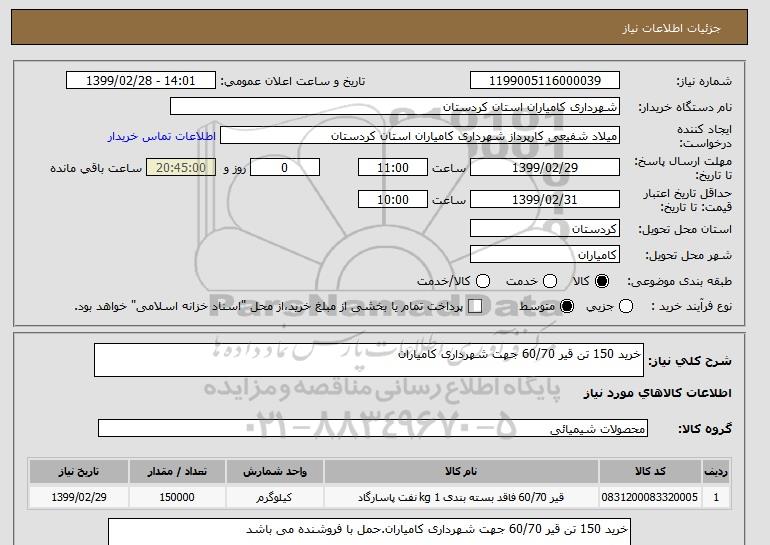This screenshot has width=770, height=545.
Task: Click the شرح کلی نیاز text area
Action: pos(369,360)
